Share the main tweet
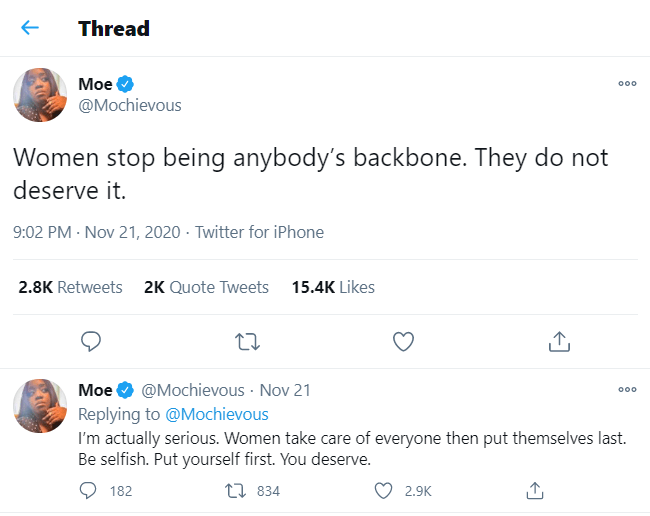650x516 pixels. pos(558,342)
